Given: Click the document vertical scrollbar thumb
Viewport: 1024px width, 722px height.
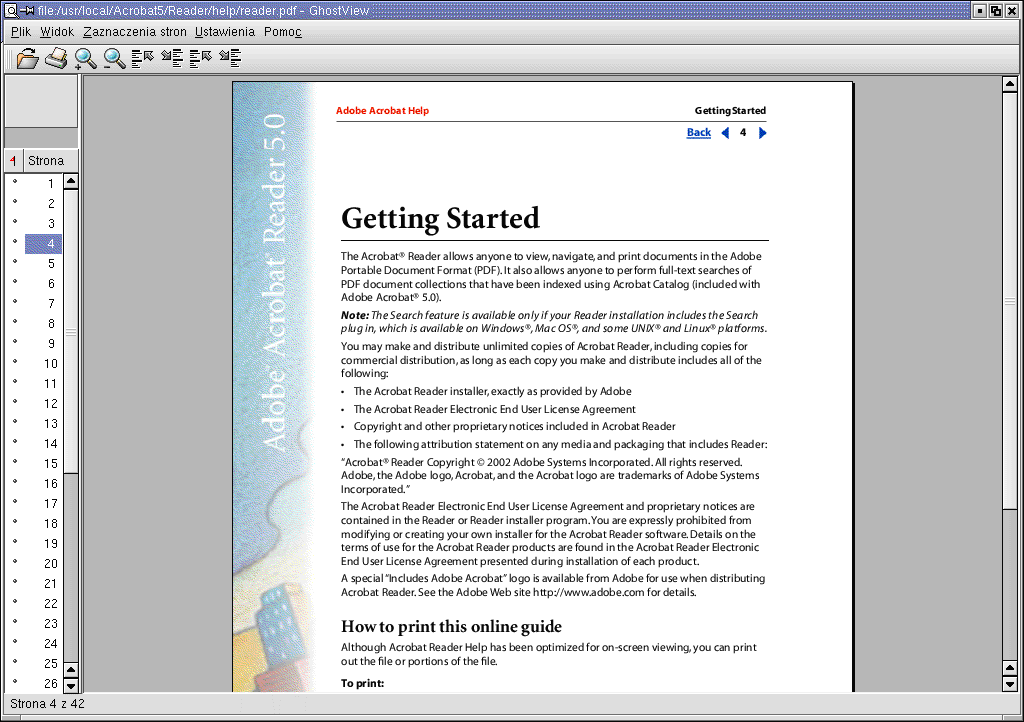Looking at the screenshot, I should point(1010,299).
